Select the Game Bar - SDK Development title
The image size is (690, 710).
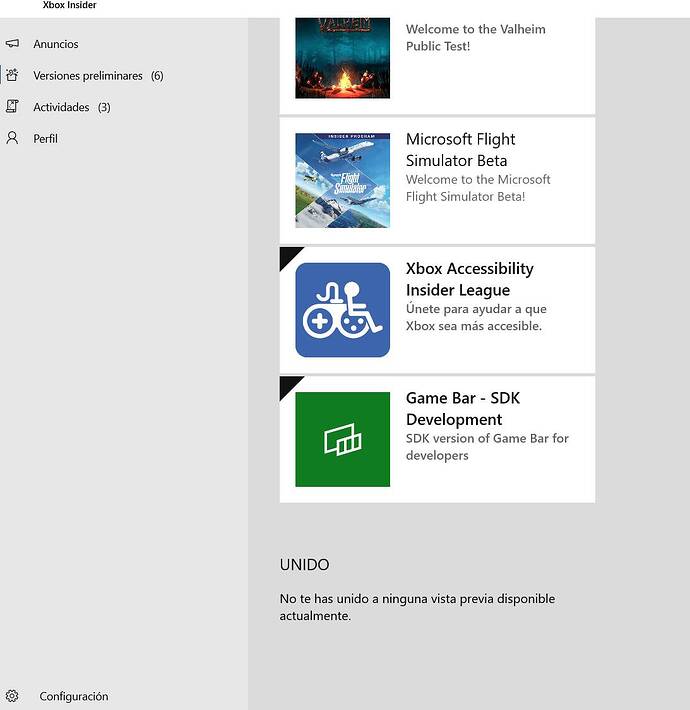pos(463,408)
